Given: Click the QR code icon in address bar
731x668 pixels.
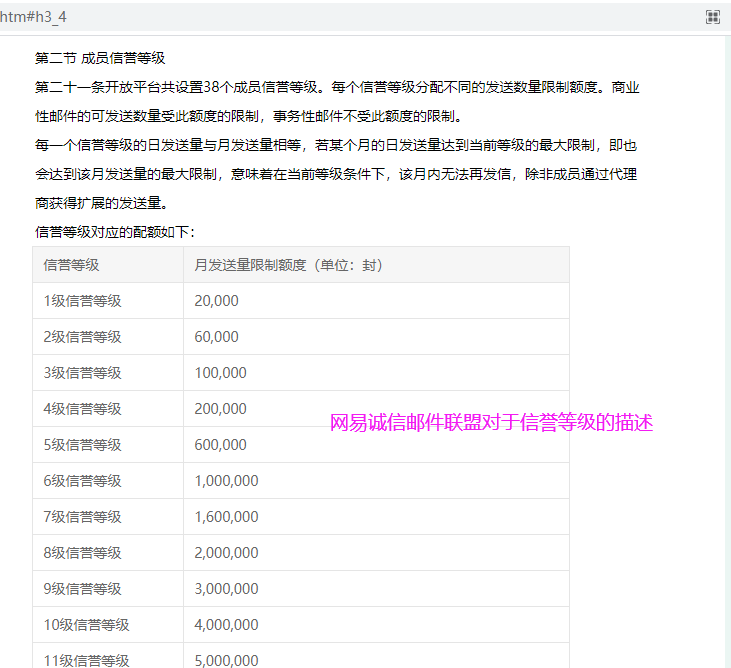Looking at the screenshot, I should click(713, 17).
